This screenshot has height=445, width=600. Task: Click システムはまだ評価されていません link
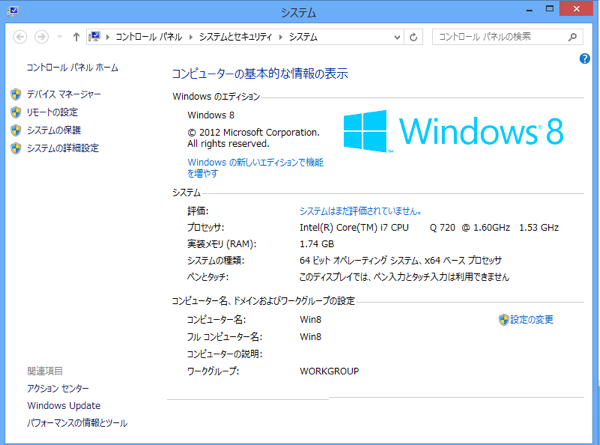pyautogui.click(x=360, y=211)
